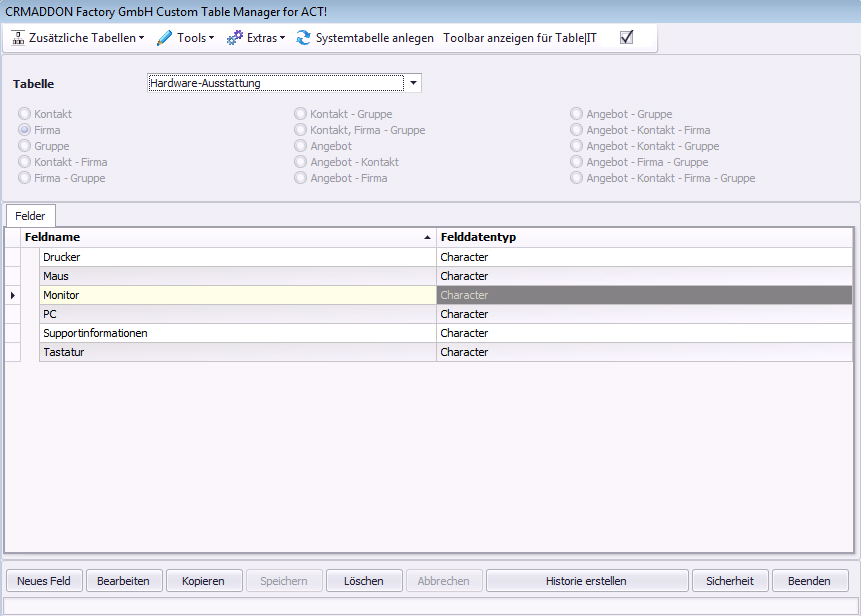Click the Beenden button to exit

[x=810, y=581]
